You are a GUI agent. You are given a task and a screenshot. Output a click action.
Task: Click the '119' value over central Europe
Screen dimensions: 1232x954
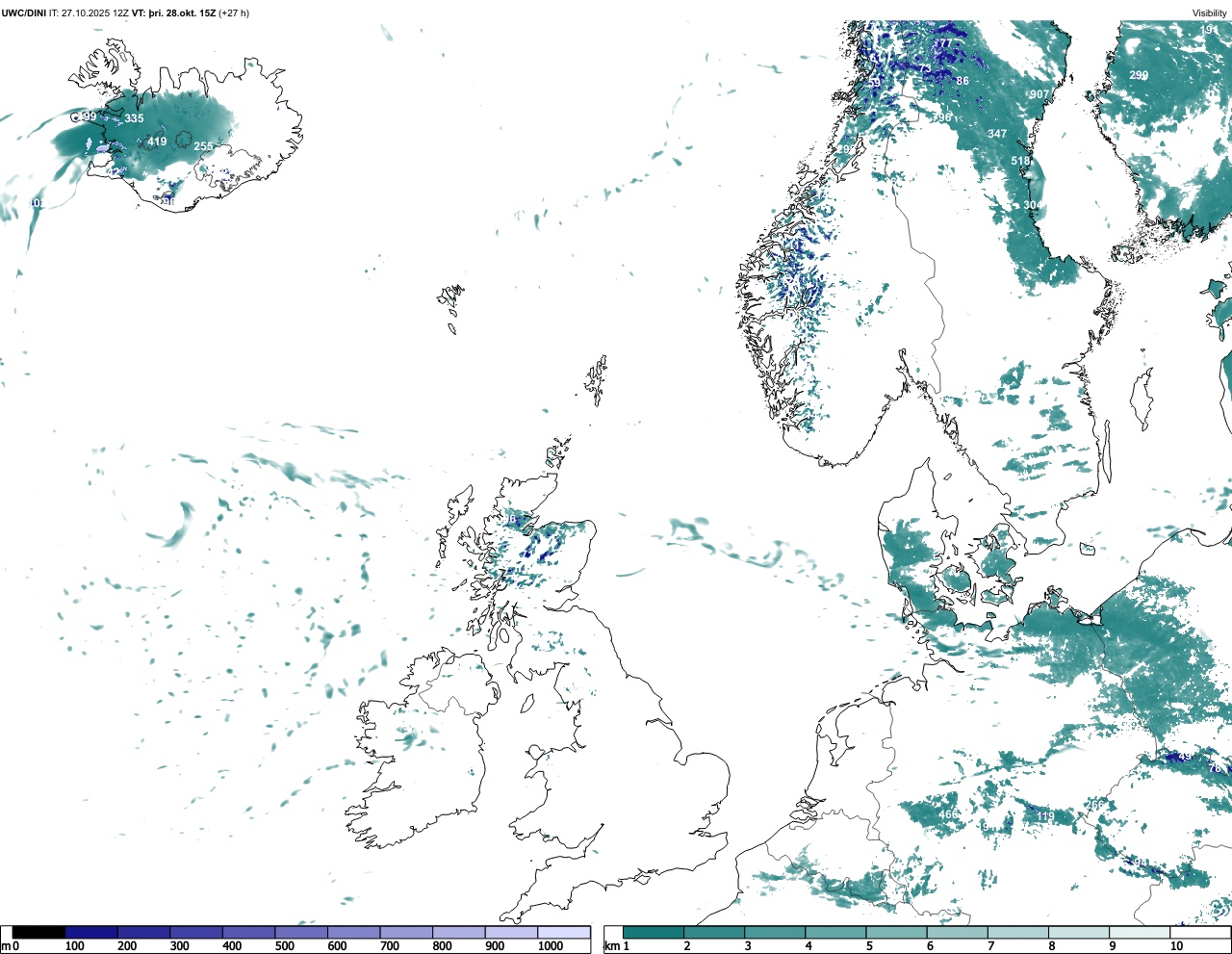(x=1045, y=816)
